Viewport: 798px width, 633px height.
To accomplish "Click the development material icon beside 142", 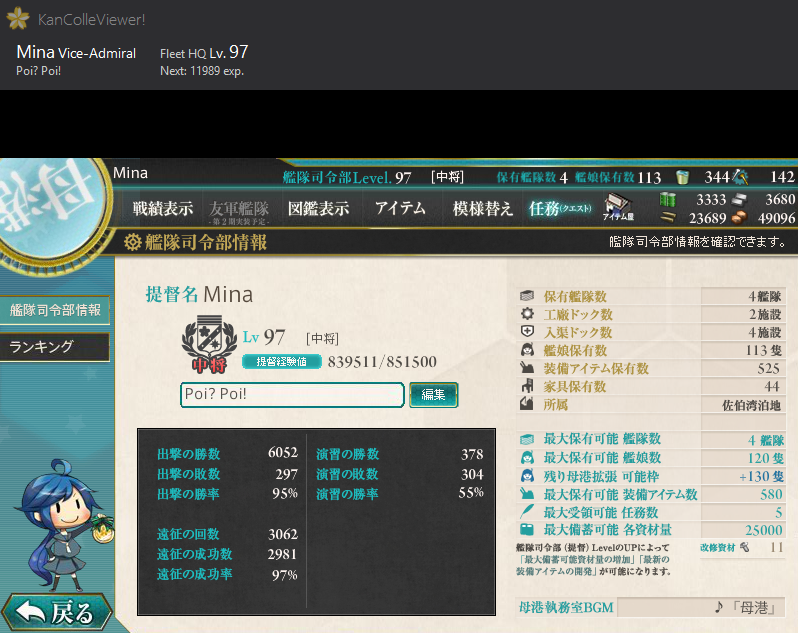I will point(740,177).
